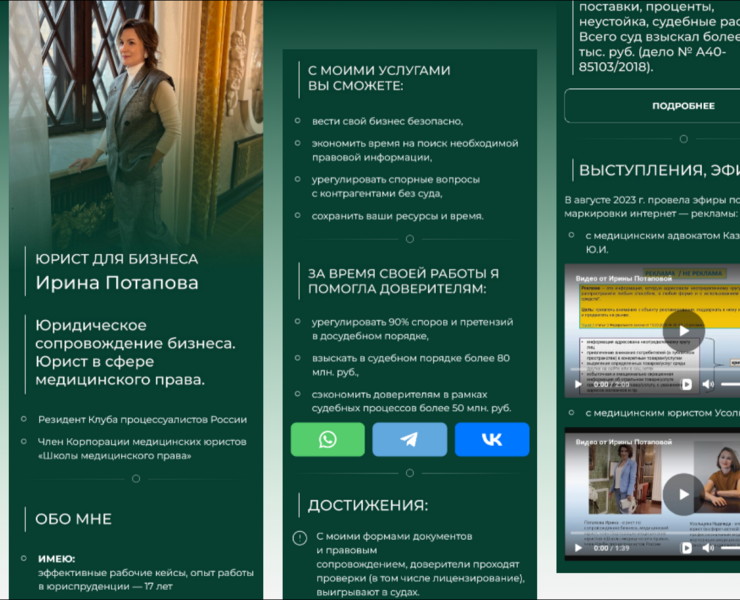Click the 'ВЫСТУПЛЕНИЯ, ЭФИ' heading
This screenshot has height=600, width=740.
click(x=659, y=170)
